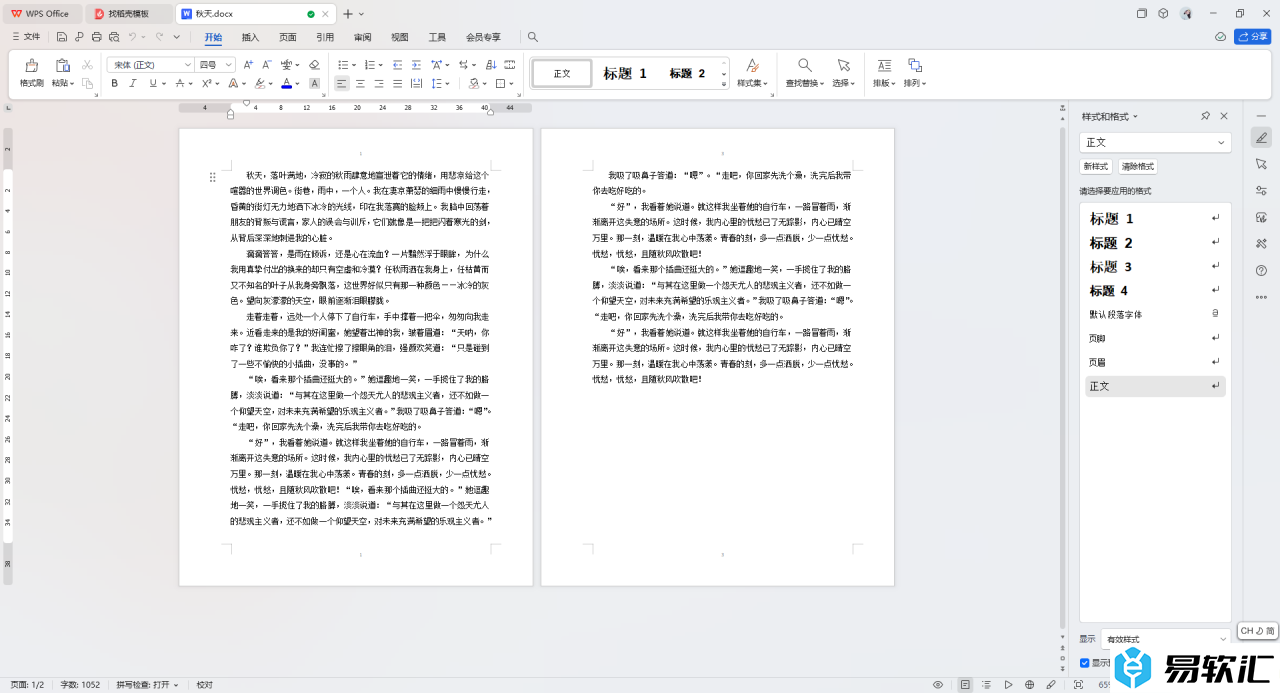Toggle Underline formatting
The height and width of the screenshot is (693, 1280).
point(153,83)
